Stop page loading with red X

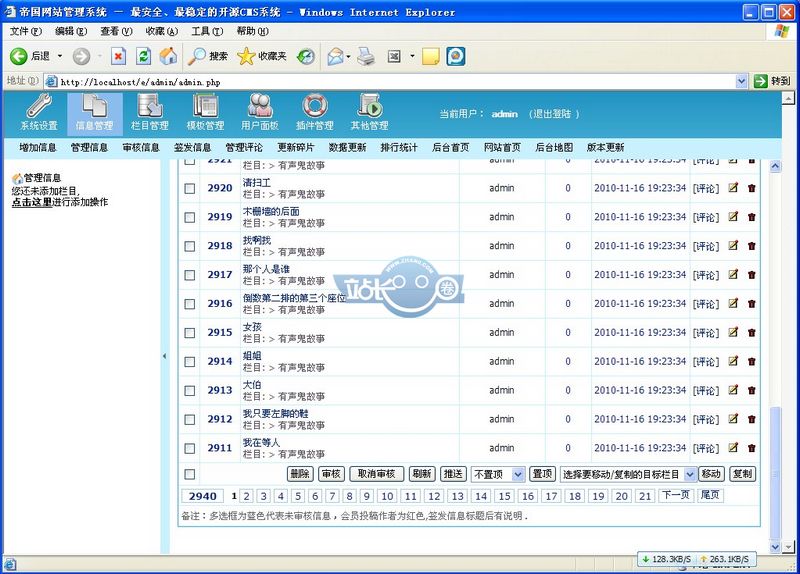[118, 56]
